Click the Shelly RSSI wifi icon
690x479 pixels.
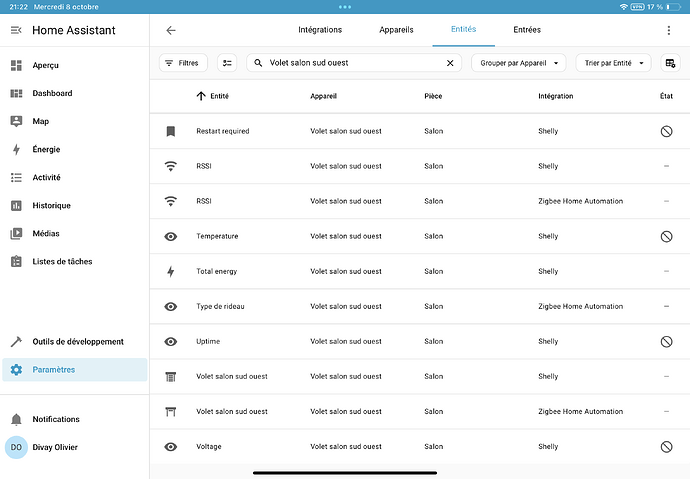[171, 166]
